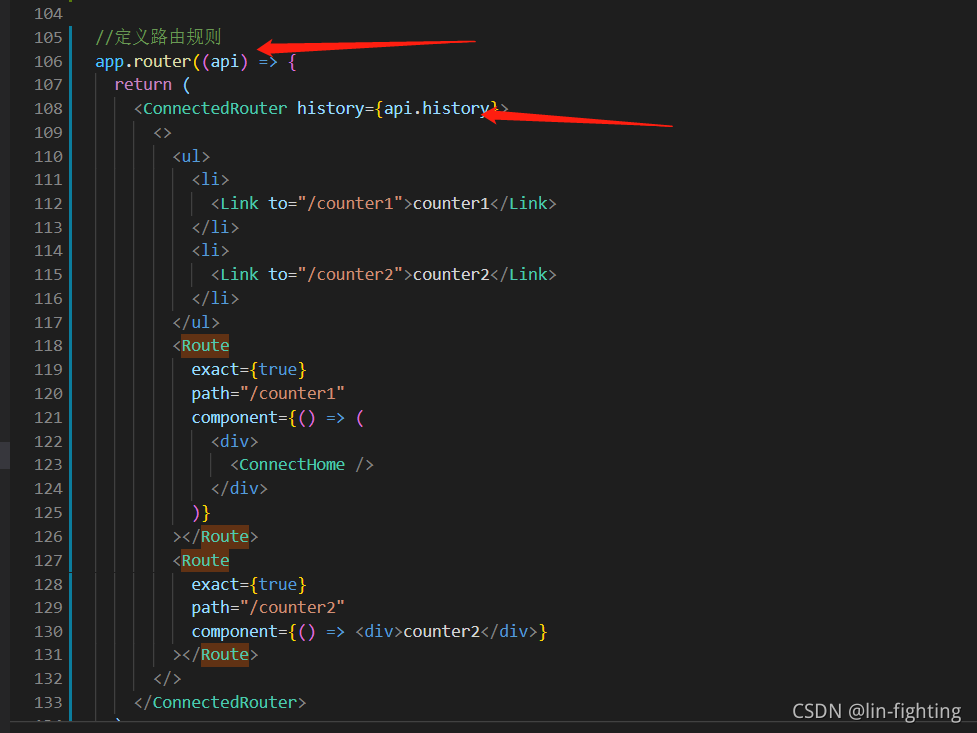Click the 'counter2' link text on line 115
Viewport: 977px width, 733px height.
click(451, 274)
